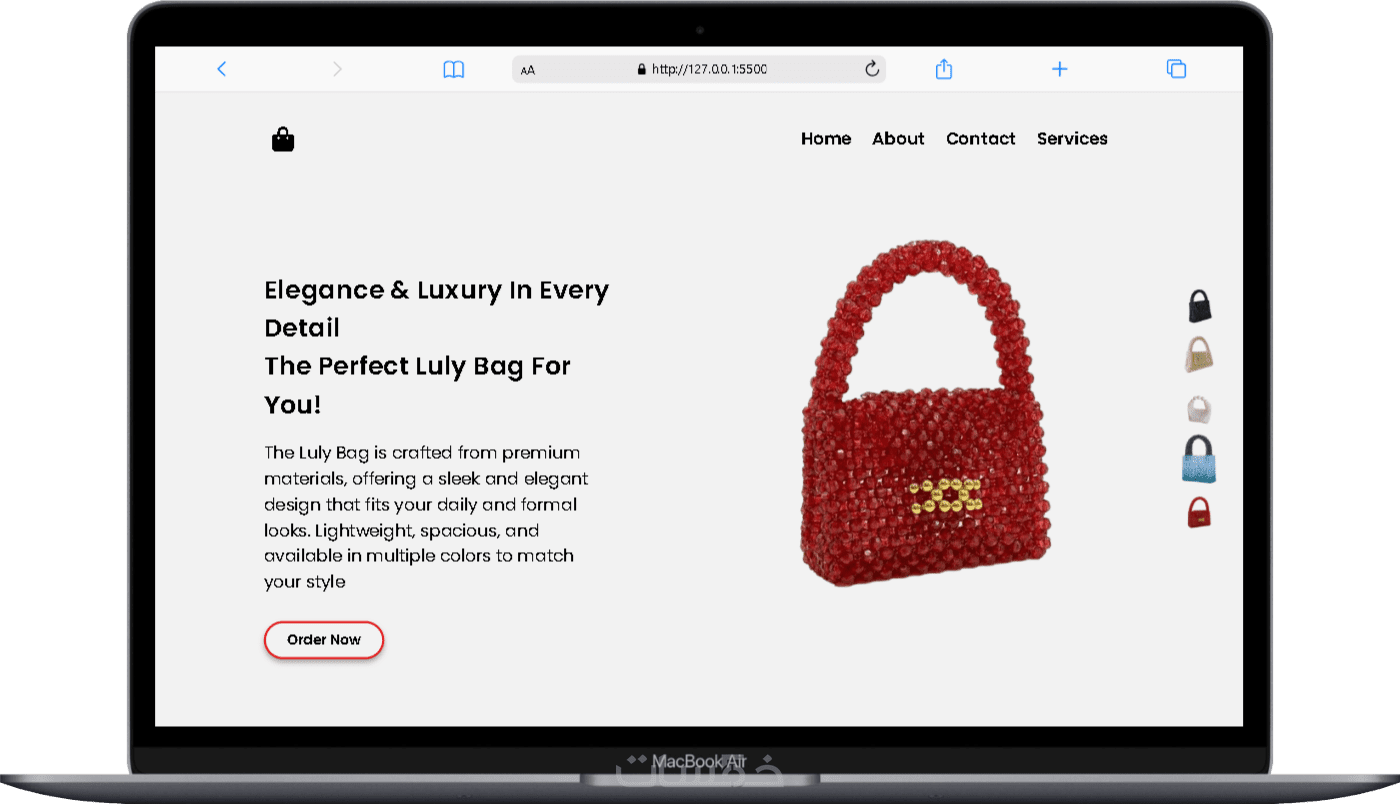
Task: Pick the red bag thumbnail variant
Action: 1199,513
